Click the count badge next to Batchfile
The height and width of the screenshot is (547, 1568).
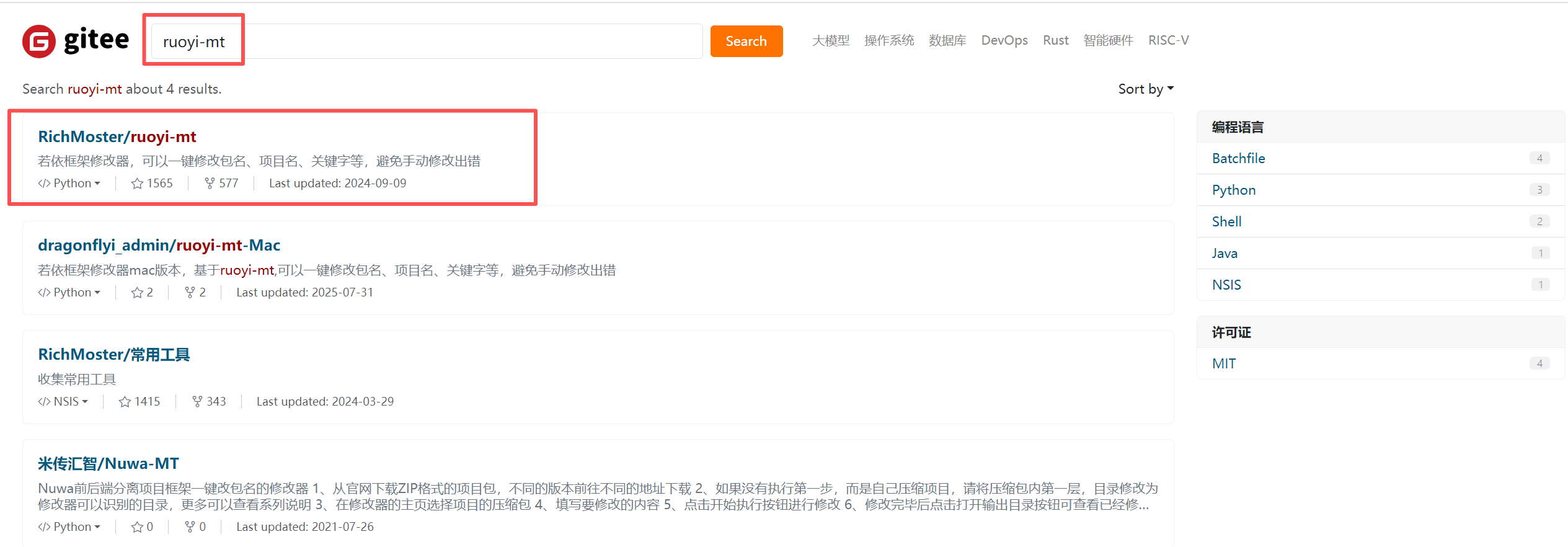[x=1539, y=158]
